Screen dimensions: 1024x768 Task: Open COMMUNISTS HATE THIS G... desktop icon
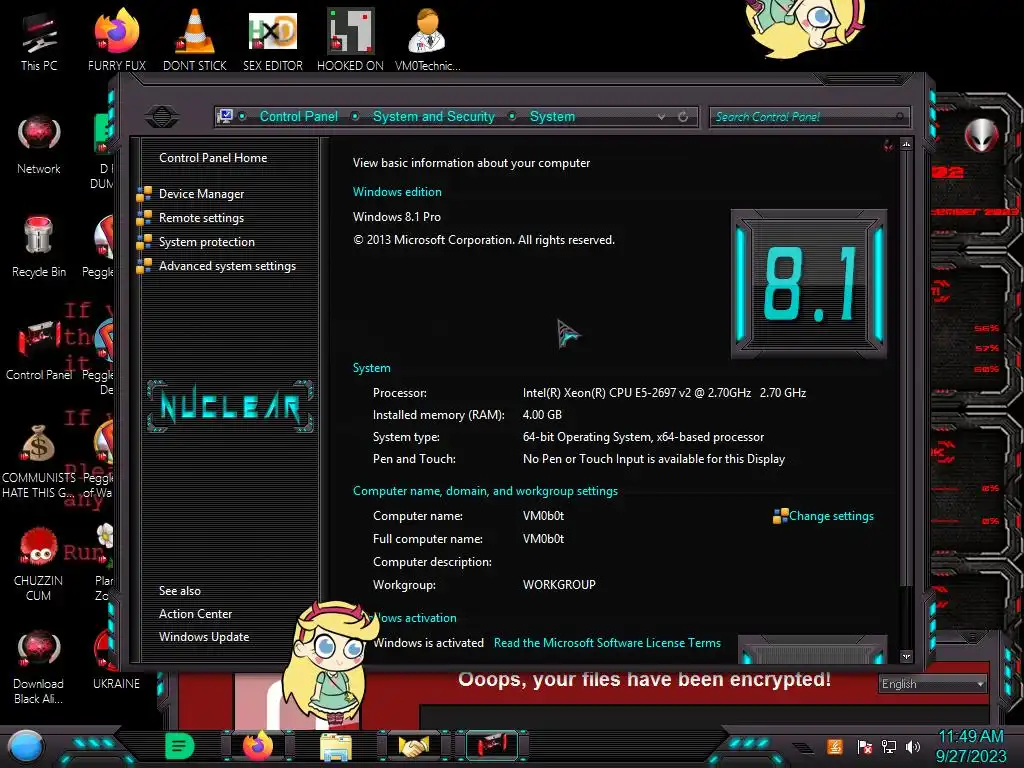(39, 460)
